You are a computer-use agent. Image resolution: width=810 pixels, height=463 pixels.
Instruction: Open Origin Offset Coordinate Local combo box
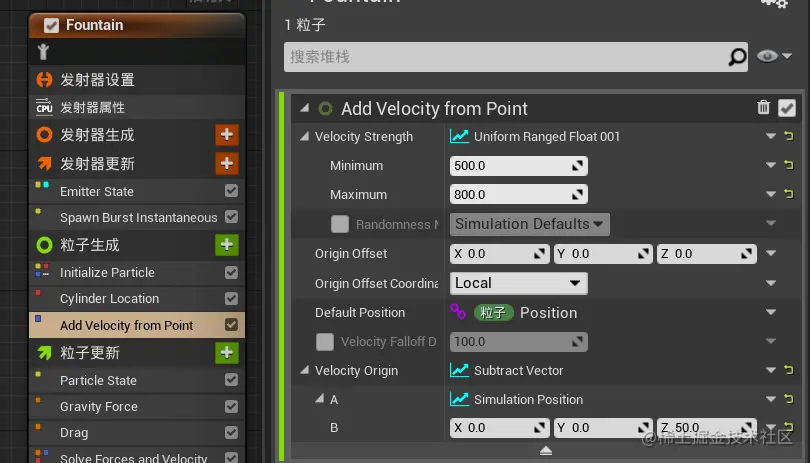[519, 283]
